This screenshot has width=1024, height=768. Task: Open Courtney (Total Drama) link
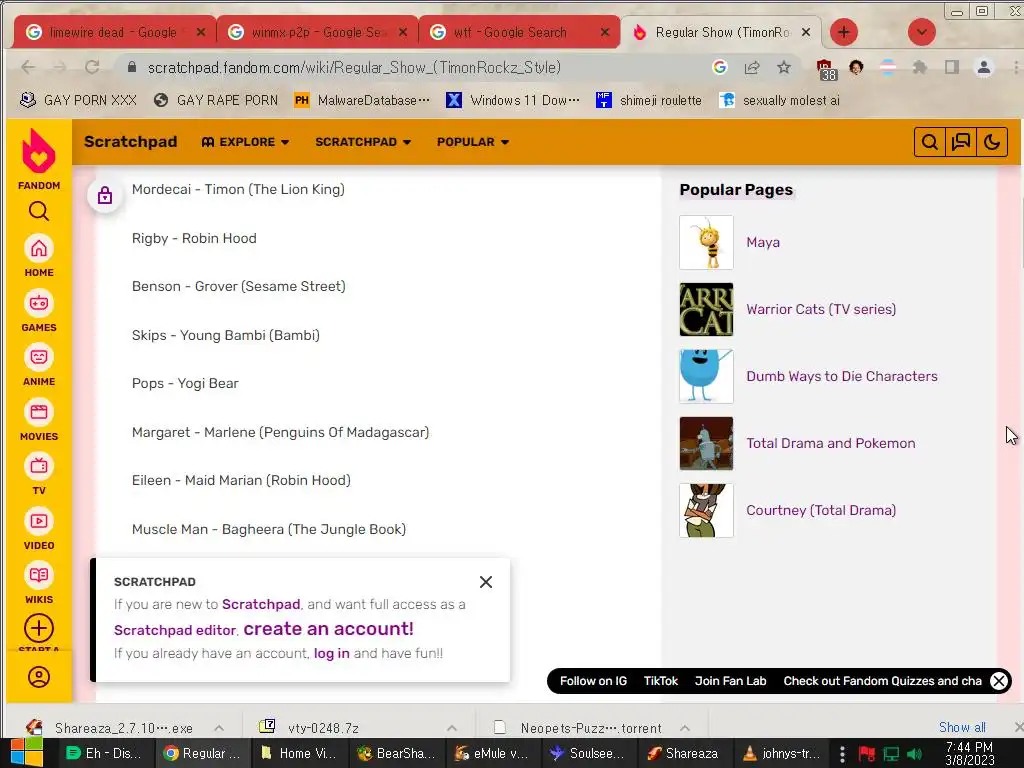(821, 510)
